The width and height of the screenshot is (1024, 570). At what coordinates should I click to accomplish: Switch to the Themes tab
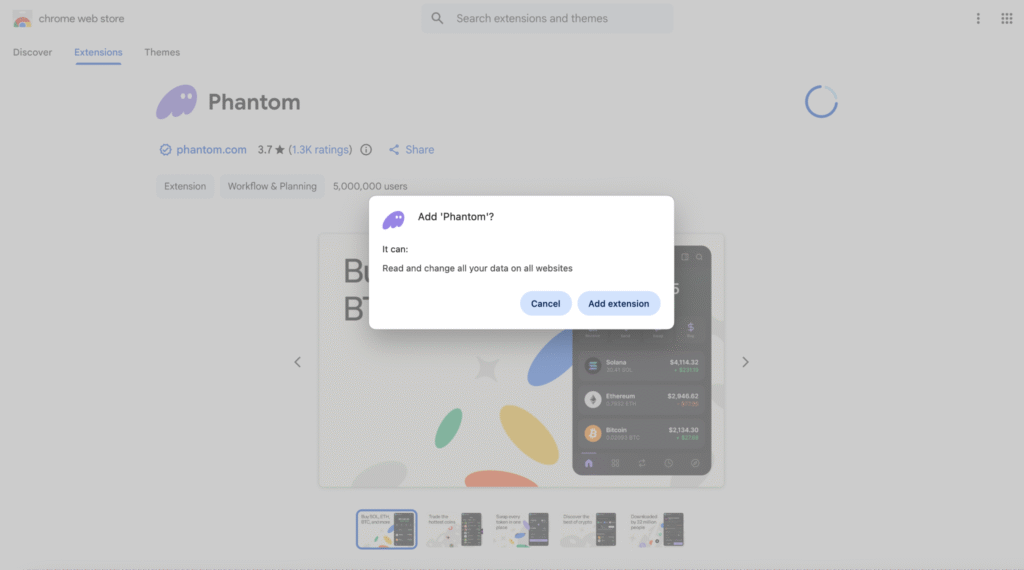pyautogui.click(x=162, y=52)
